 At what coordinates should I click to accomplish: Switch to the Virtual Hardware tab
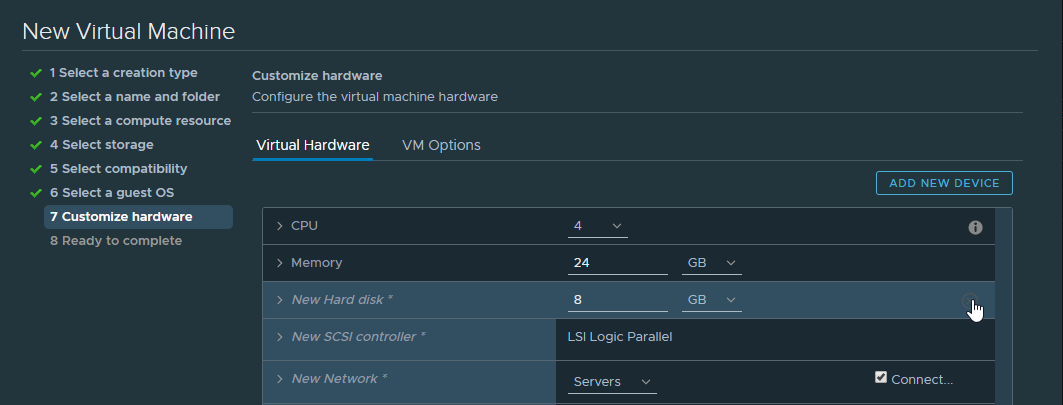[x=312, y=145]
